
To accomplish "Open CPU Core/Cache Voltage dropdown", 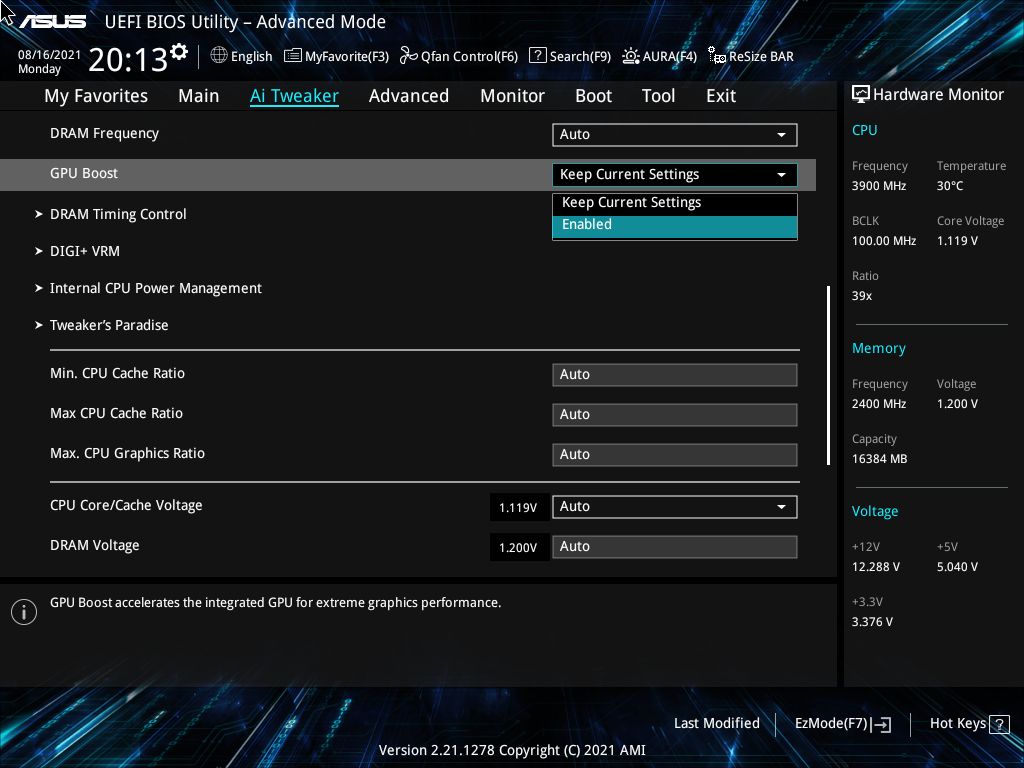I will [x=675, y=507].
